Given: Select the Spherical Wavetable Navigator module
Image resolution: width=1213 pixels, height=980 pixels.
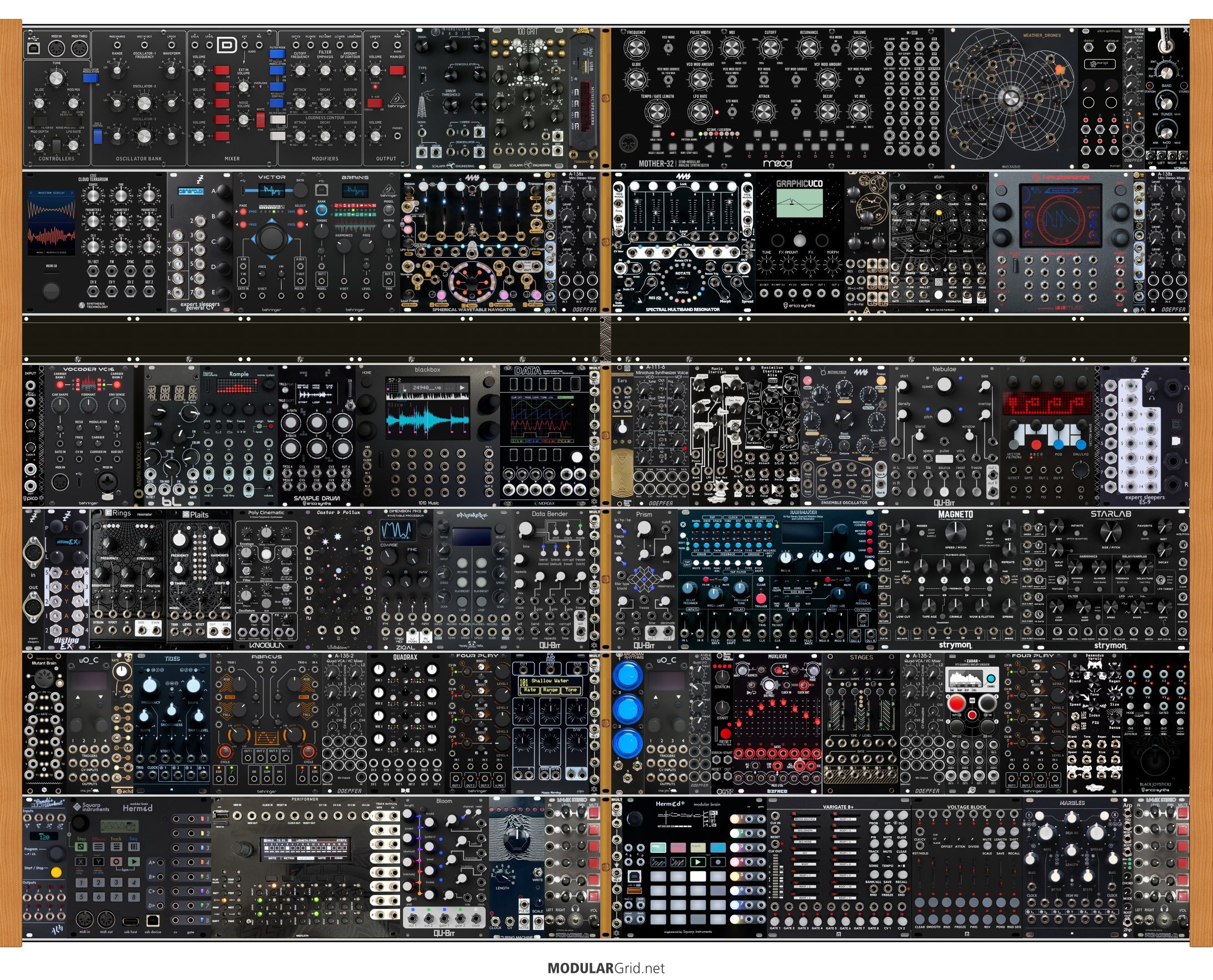Looking at the screenshot, I should click(473, 243).
